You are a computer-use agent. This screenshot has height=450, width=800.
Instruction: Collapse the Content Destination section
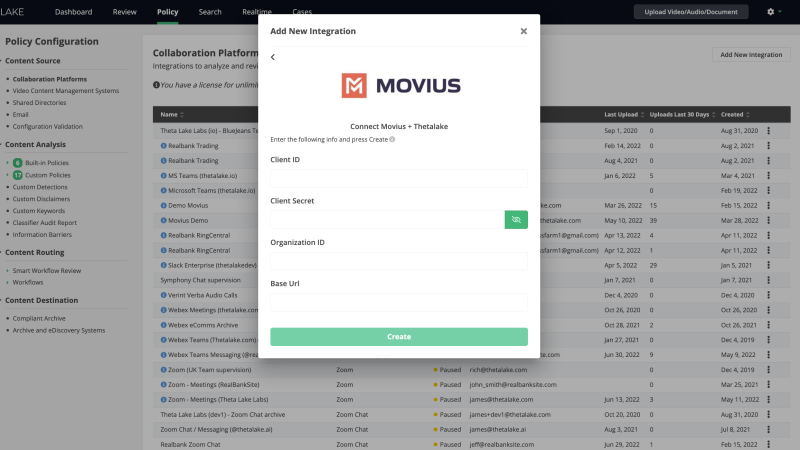41,300
